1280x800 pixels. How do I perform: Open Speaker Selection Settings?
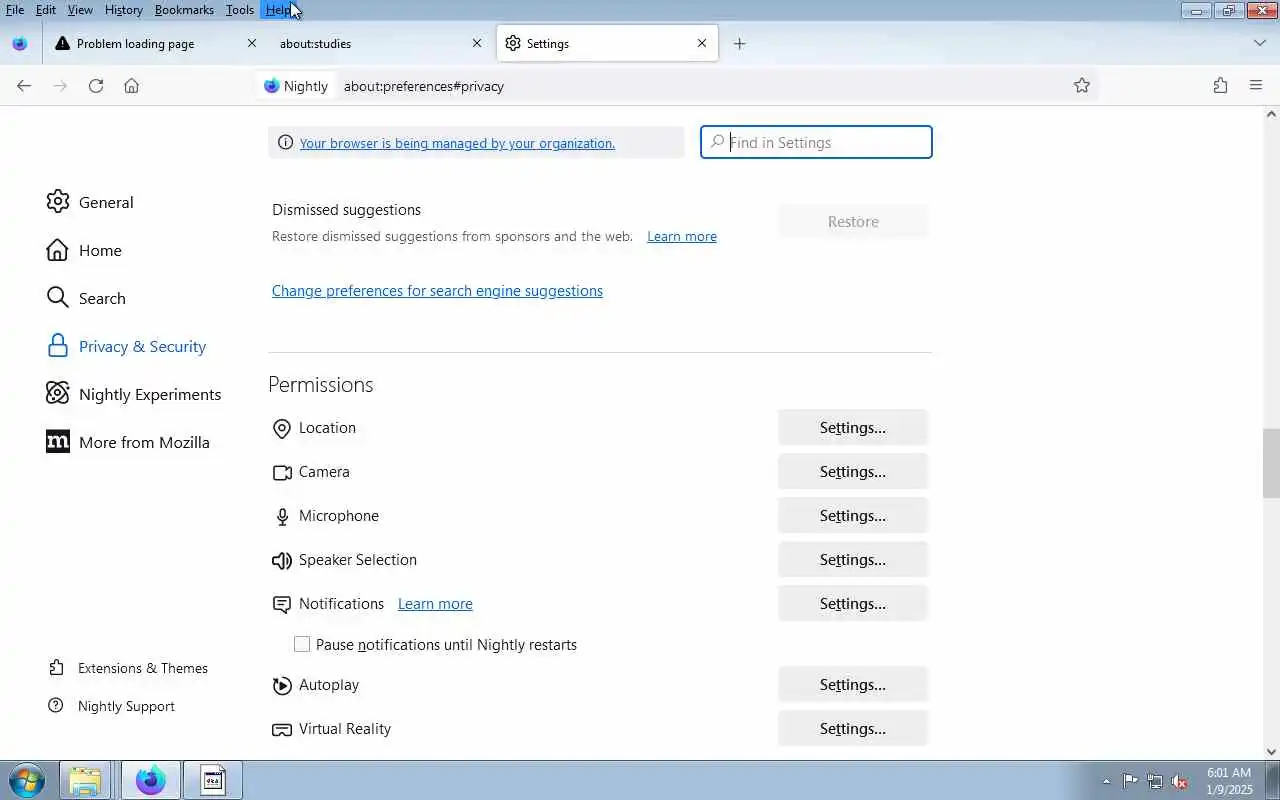coord(853,560)
